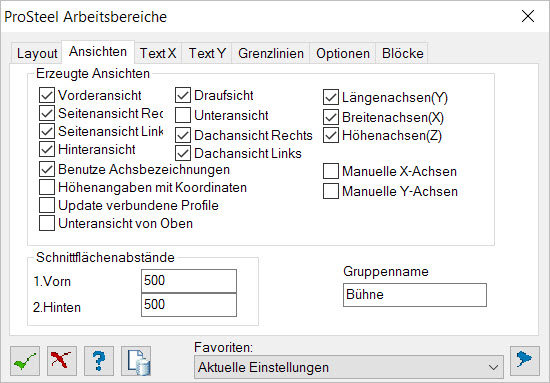Click the 2.Hinten distance input field

[x=189, y=304]
